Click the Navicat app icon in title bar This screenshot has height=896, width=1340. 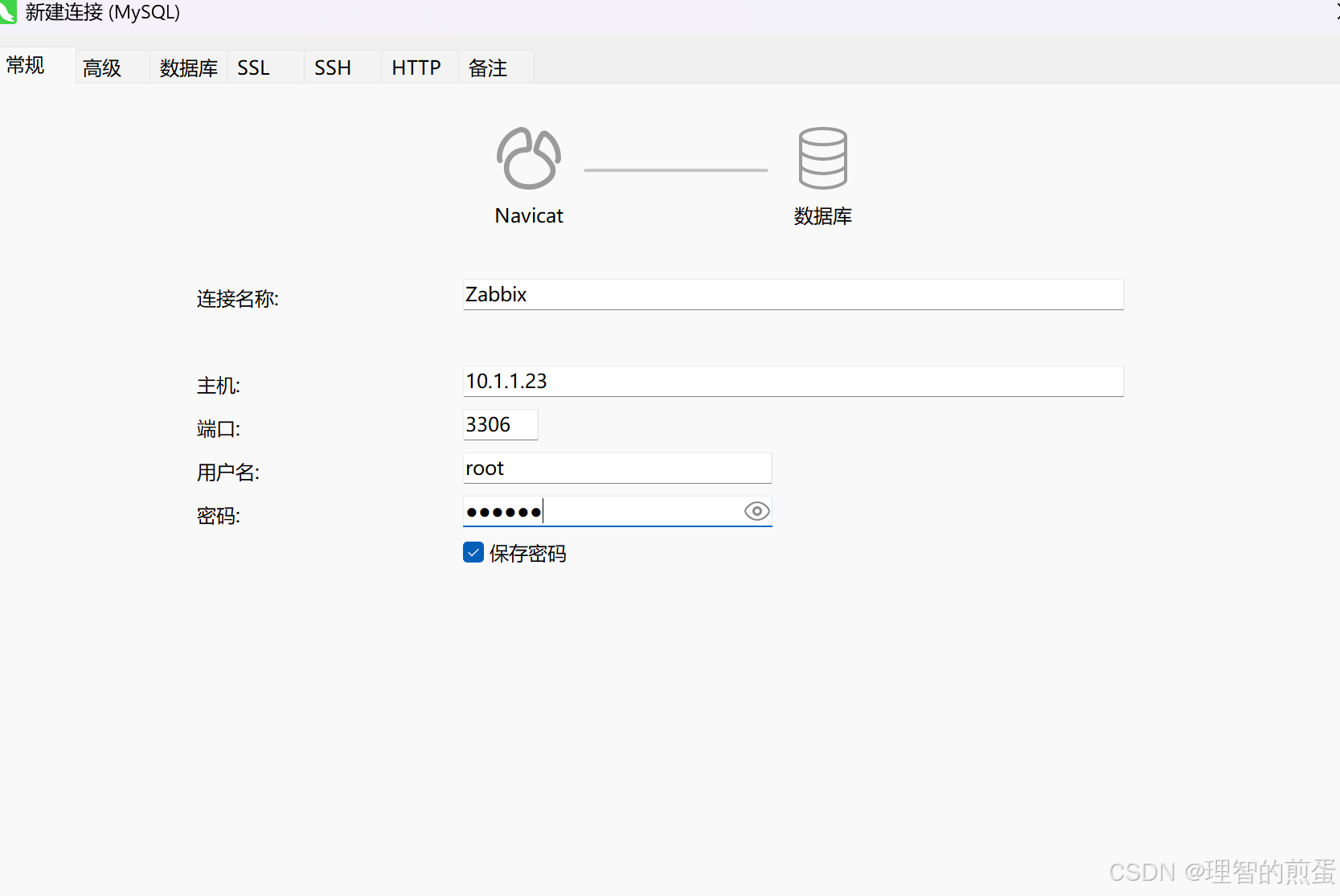click(x=8, y=12)
